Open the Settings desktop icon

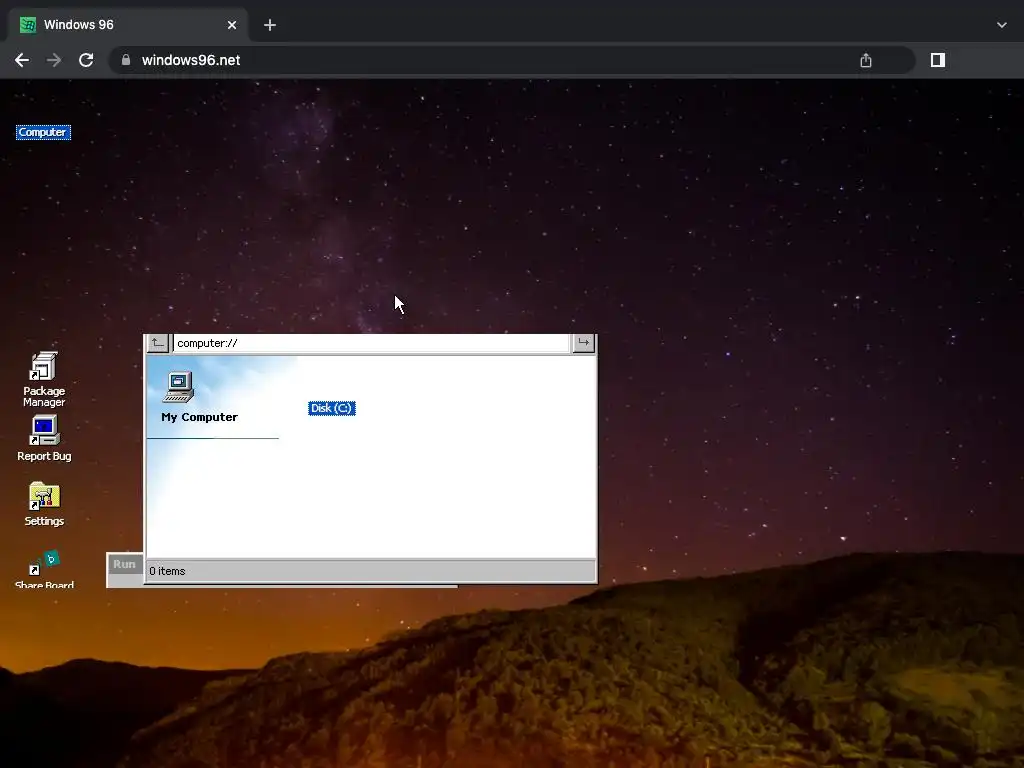pos(44,504)
